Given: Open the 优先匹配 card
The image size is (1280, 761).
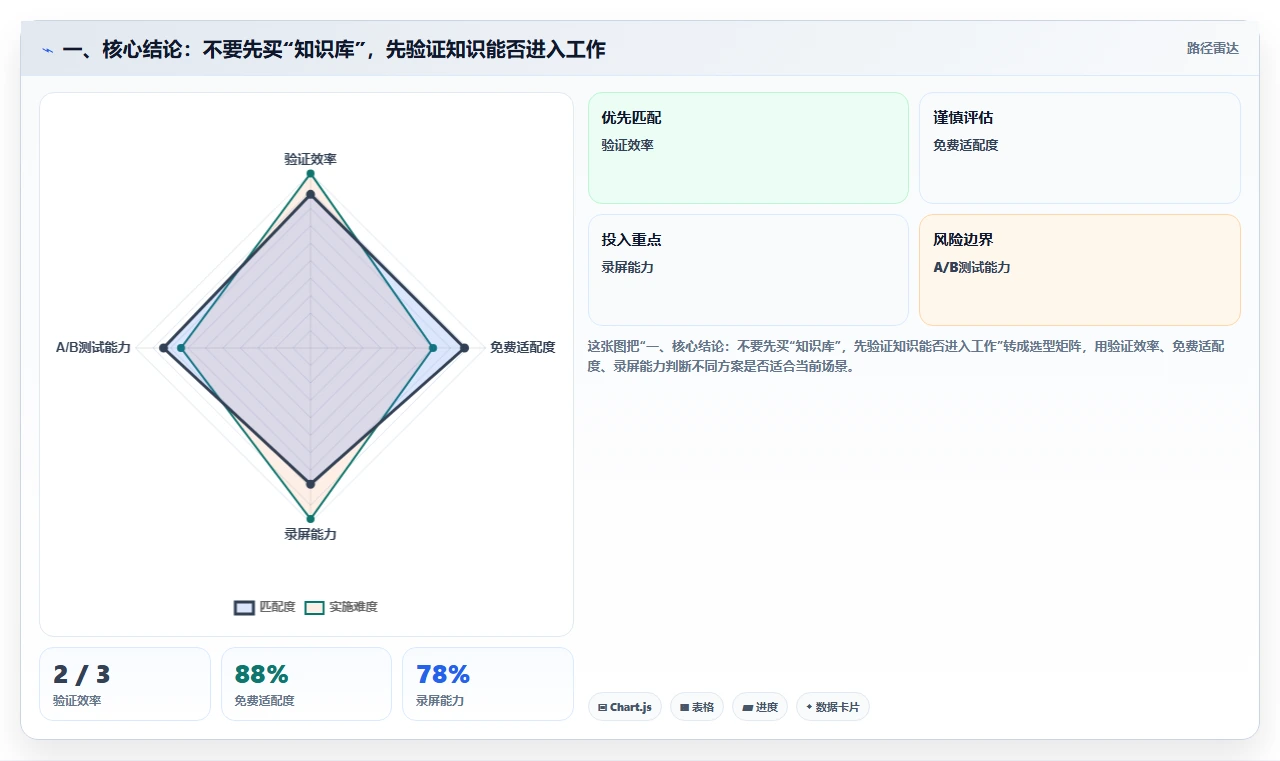Looking at the screenshot, I should click(748, 148).
